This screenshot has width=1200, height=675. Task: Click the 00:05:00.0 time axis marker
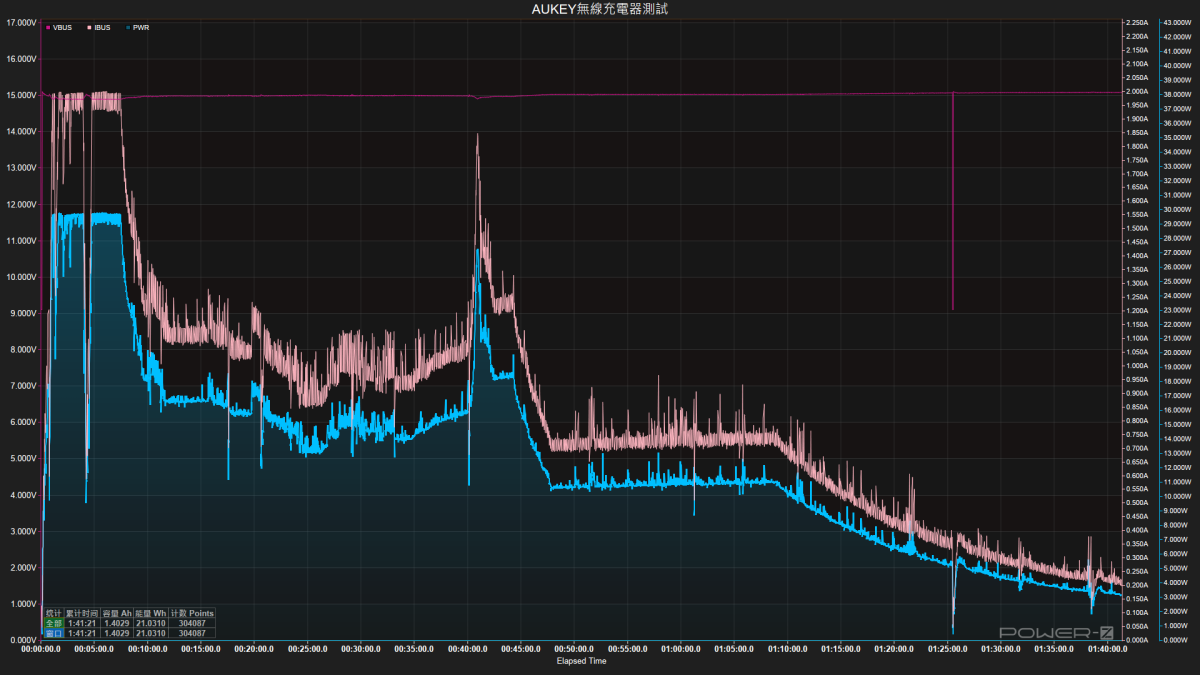coord(93,648)
